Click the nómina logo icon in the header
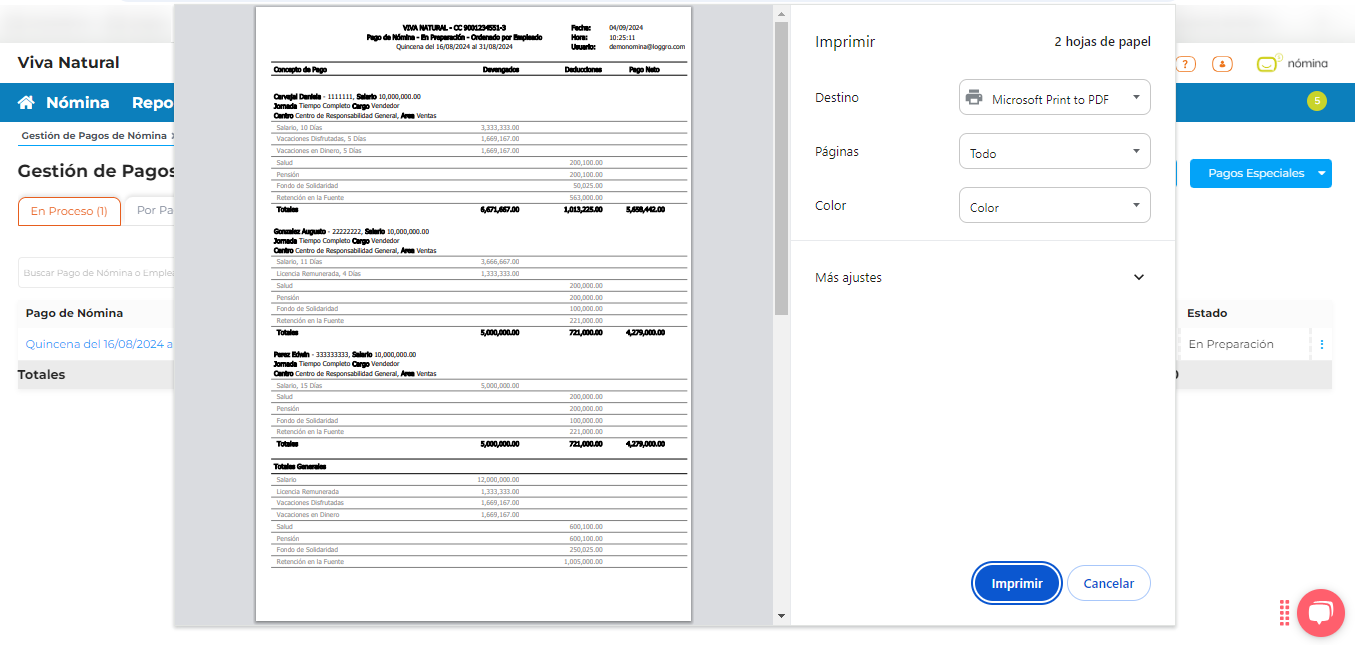 1269,63
